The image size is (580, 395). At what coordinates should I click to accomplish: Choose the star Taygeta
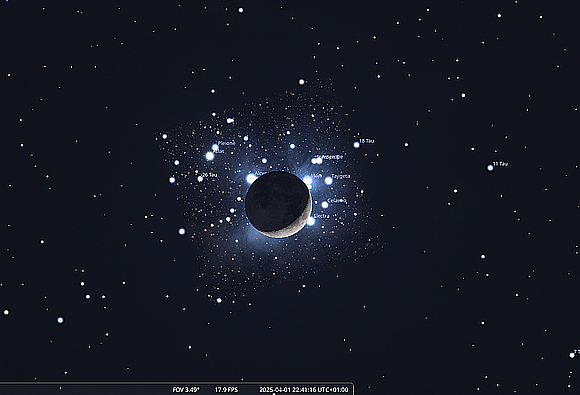328,180
